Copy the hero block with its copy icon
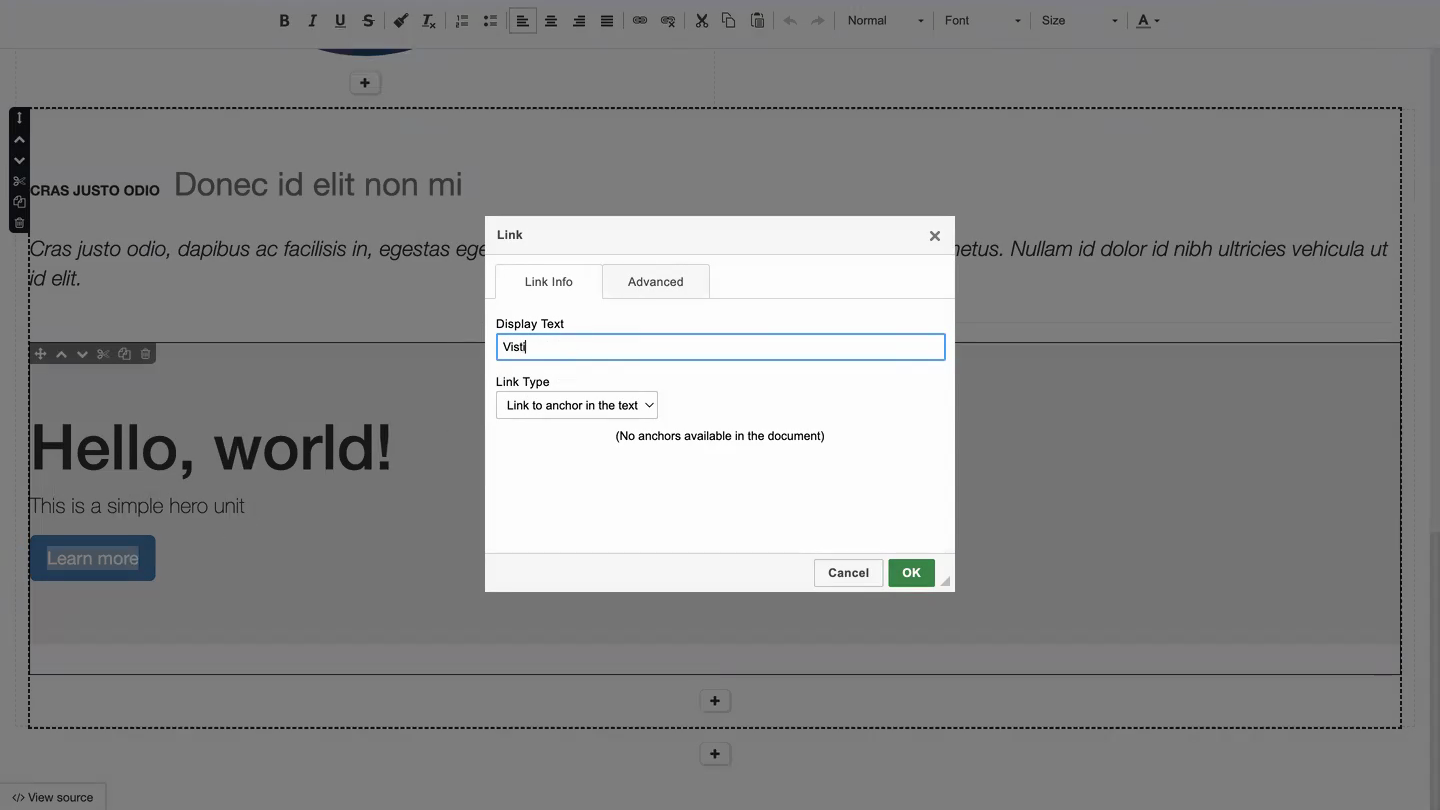The height and width of the screenshot is (810, 1440). pos(124,354)
